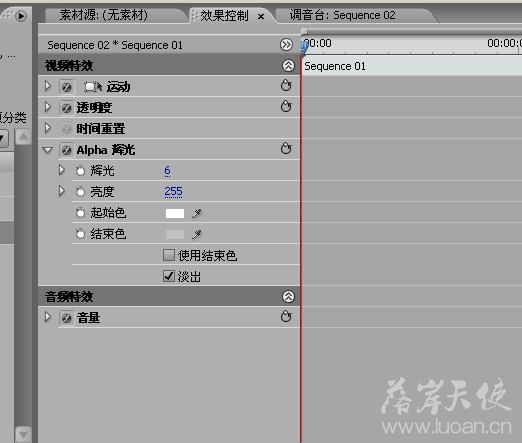Expand the 时间重置 properties
Screen dimensions: 522x443
(48, 128)
